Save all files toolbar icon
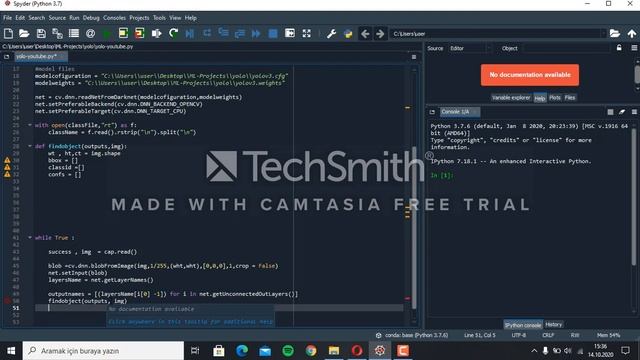The image size is (640, 360). pyautogui.click(x=57, y=33)
